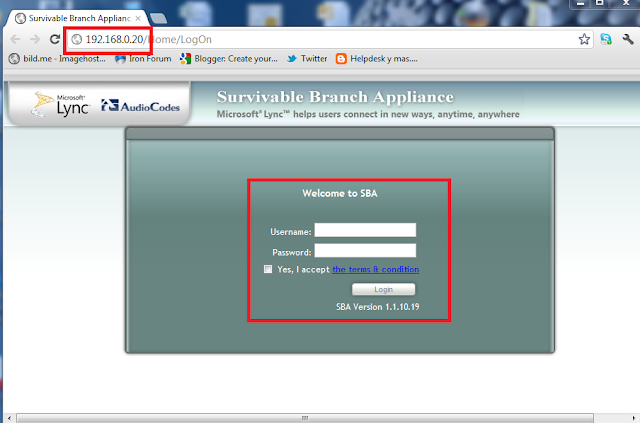Bookmark this page with the star icon
Viewport: 640px width, 423px height.
click(x=584, y=39)
